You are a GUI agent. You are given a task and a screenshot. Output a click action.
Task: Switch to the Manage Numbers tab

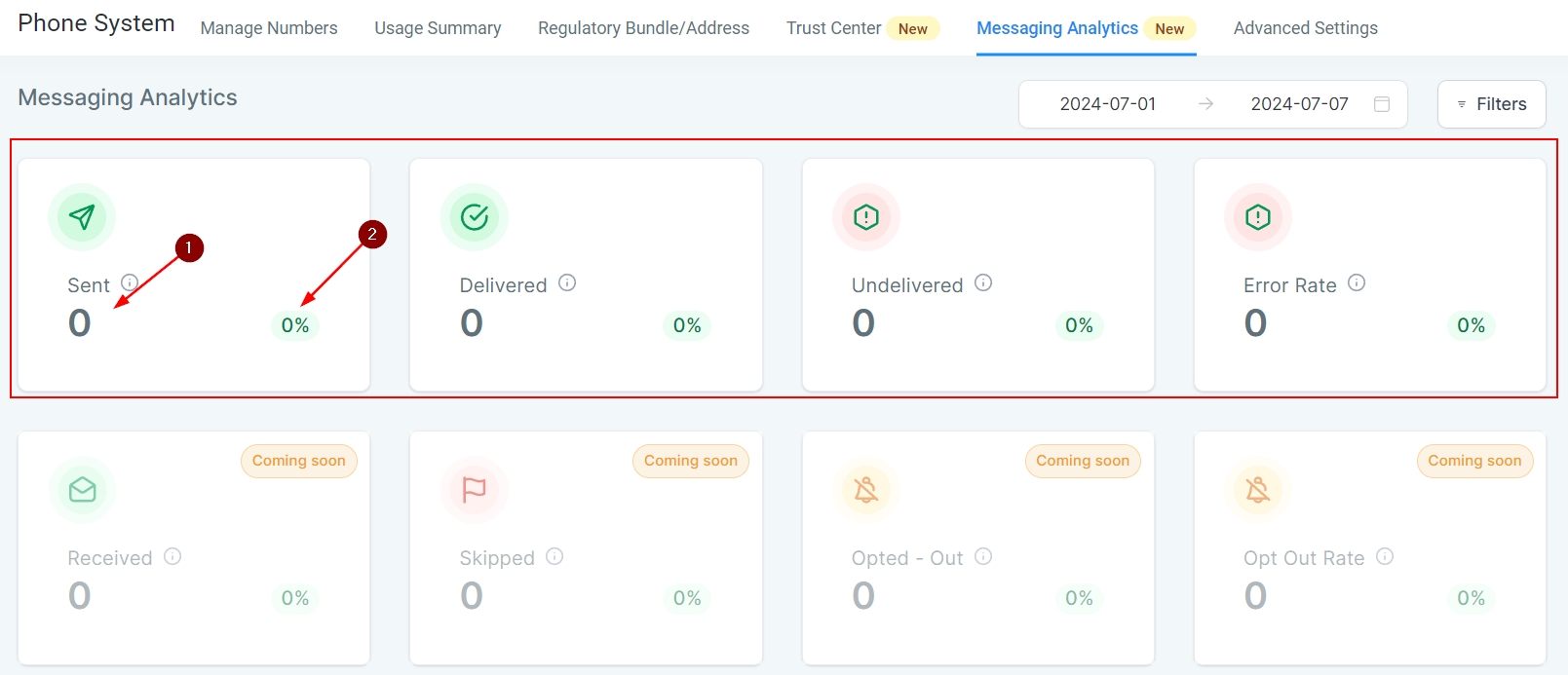click(x=269, y=28)
